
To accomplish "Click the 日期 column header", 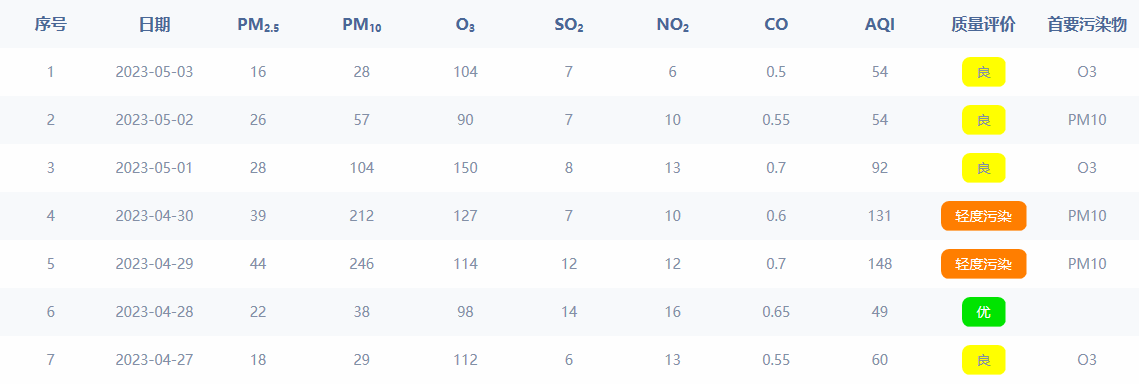I will (x=155, y=25).
